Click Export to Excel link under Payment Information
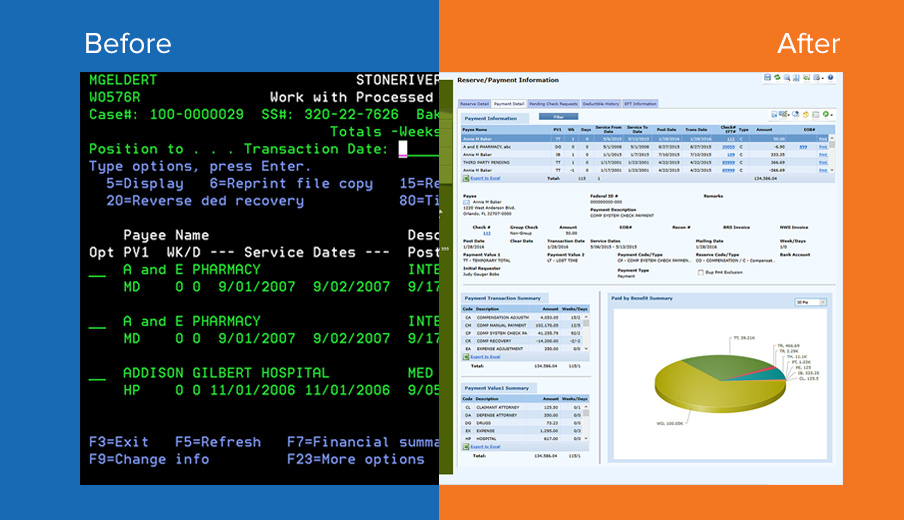 point(485,179)
